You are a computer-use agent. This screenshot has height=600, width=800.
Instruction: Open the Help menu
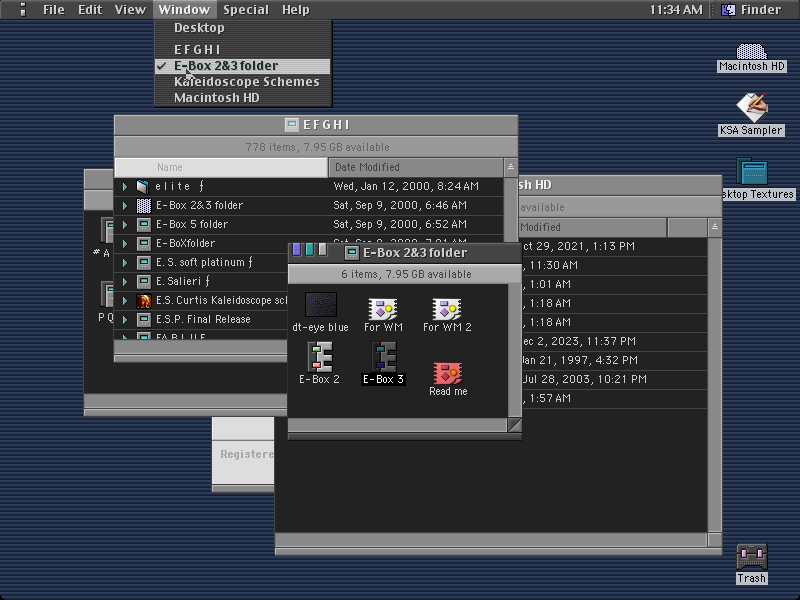pos(295,10)
